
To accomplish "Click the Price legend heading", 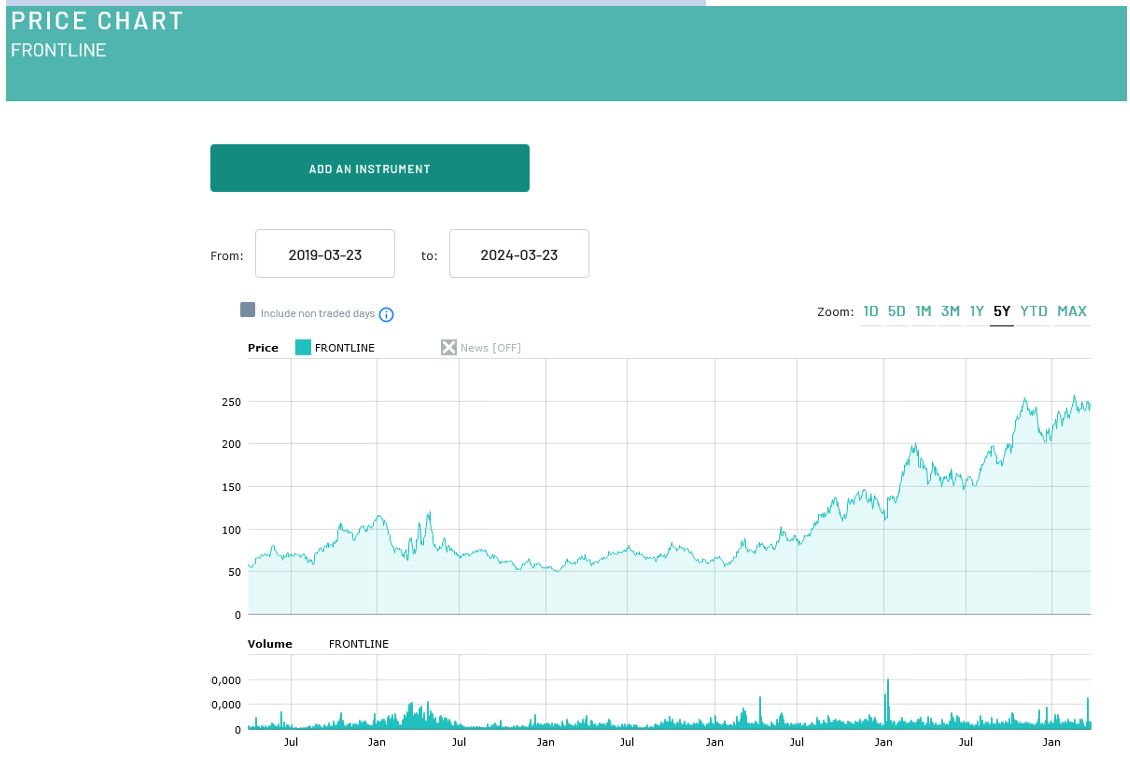I will tap(263, 348).
